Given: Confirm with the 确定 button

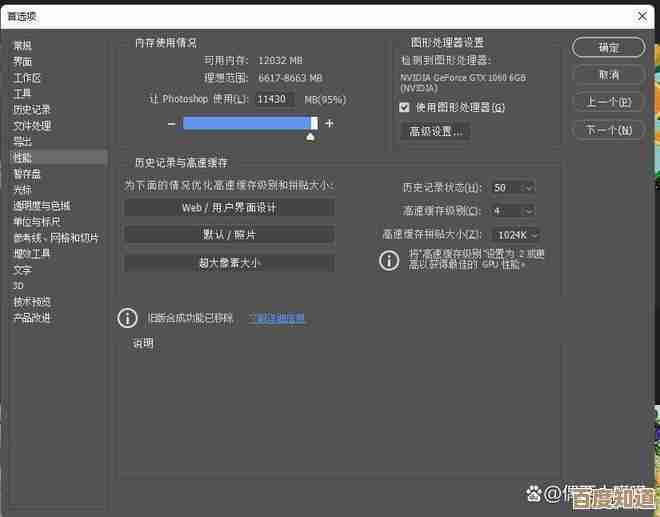Looking at the screenshot, I should tap(608, 48).
